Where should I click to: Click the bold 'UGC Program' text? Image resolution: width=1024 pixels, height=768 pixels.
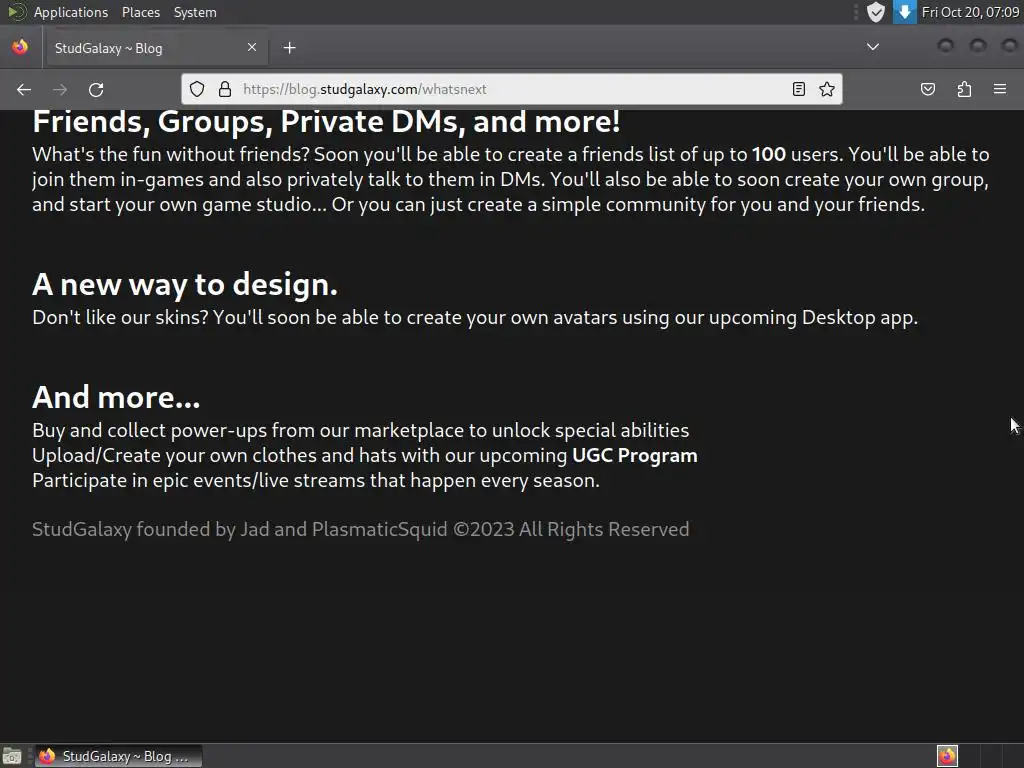point(635,455)
